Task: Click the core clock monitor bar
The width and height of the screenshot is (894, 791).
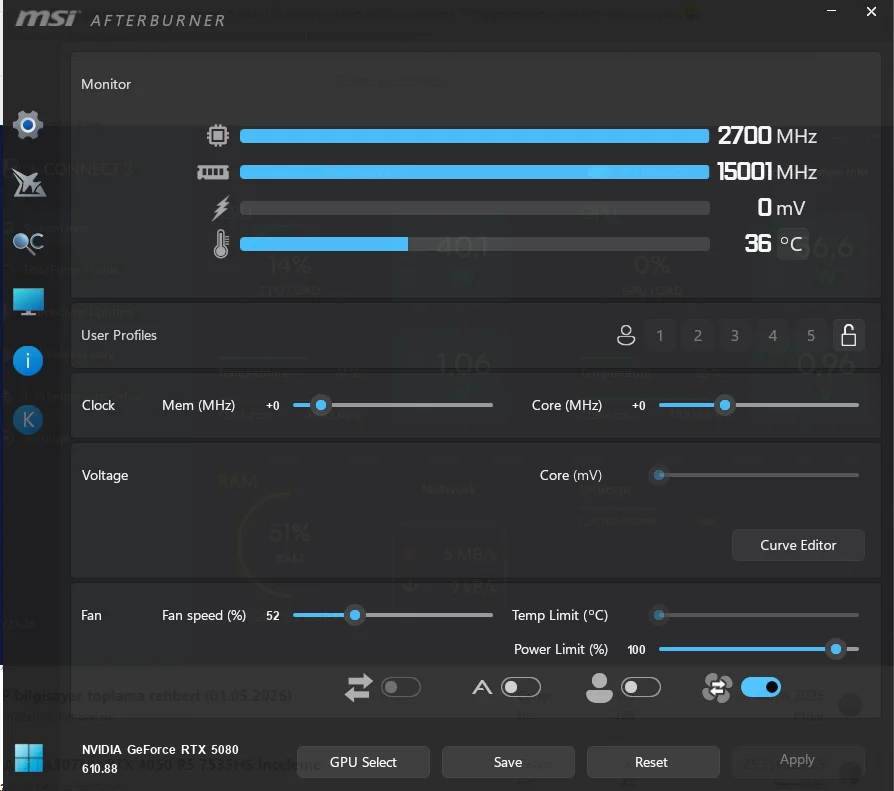Action: [x=474, y=136]
